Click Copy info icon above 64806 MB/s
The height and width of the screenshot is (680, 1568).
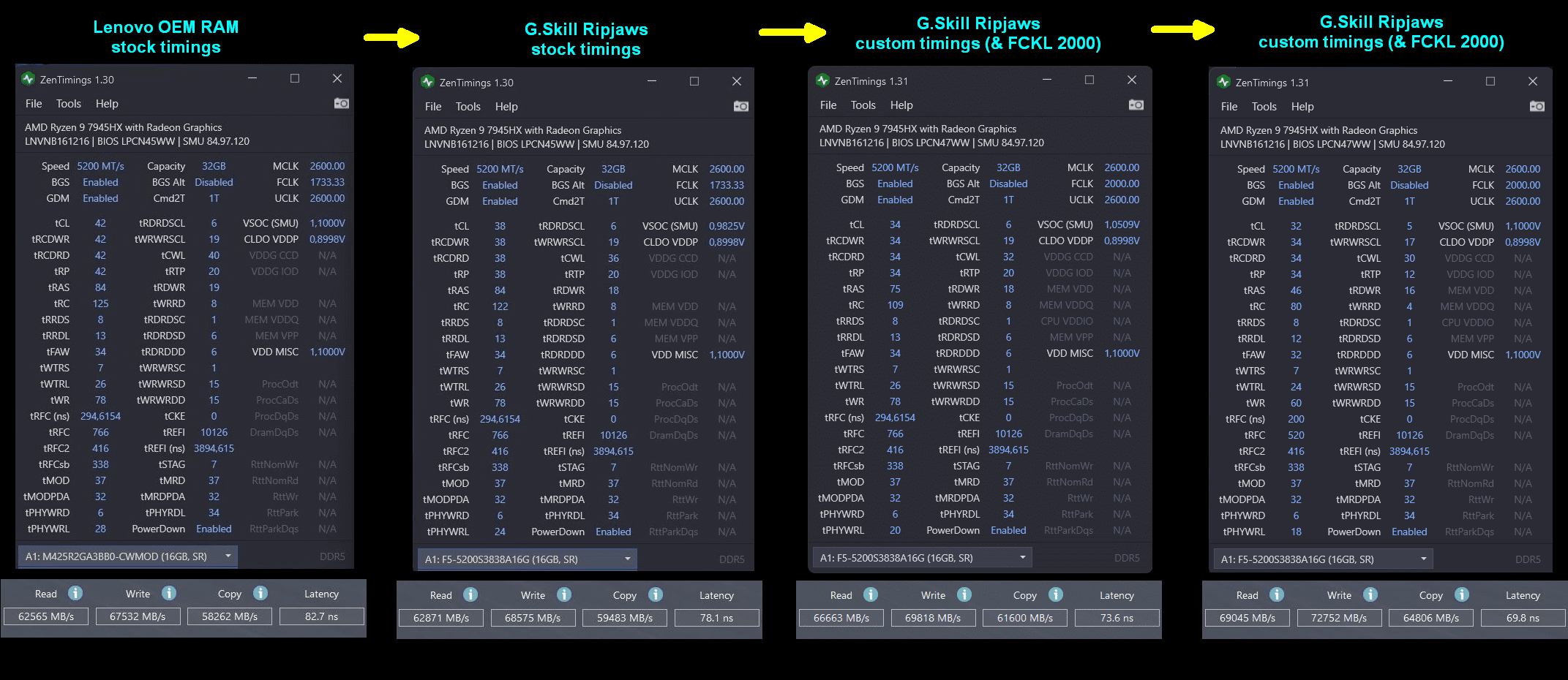(1462, 594)
